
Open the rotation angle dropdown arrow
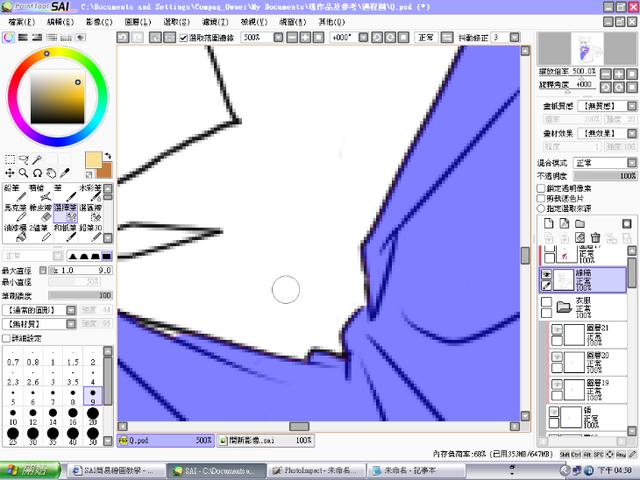[x=363, y=38]
